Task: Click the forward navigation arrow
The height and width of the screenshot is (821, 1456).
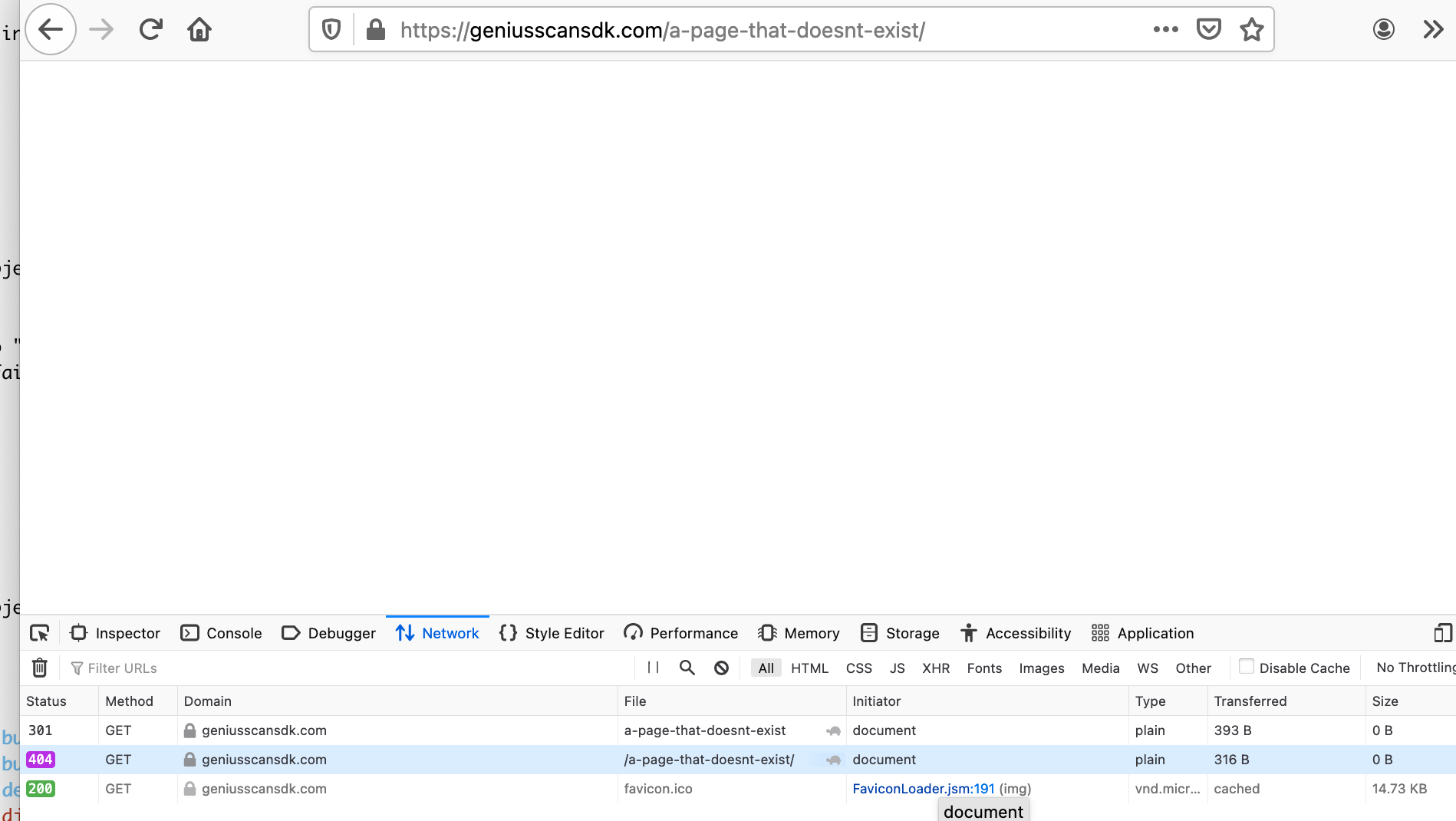Action: click(x=101, y=30)
